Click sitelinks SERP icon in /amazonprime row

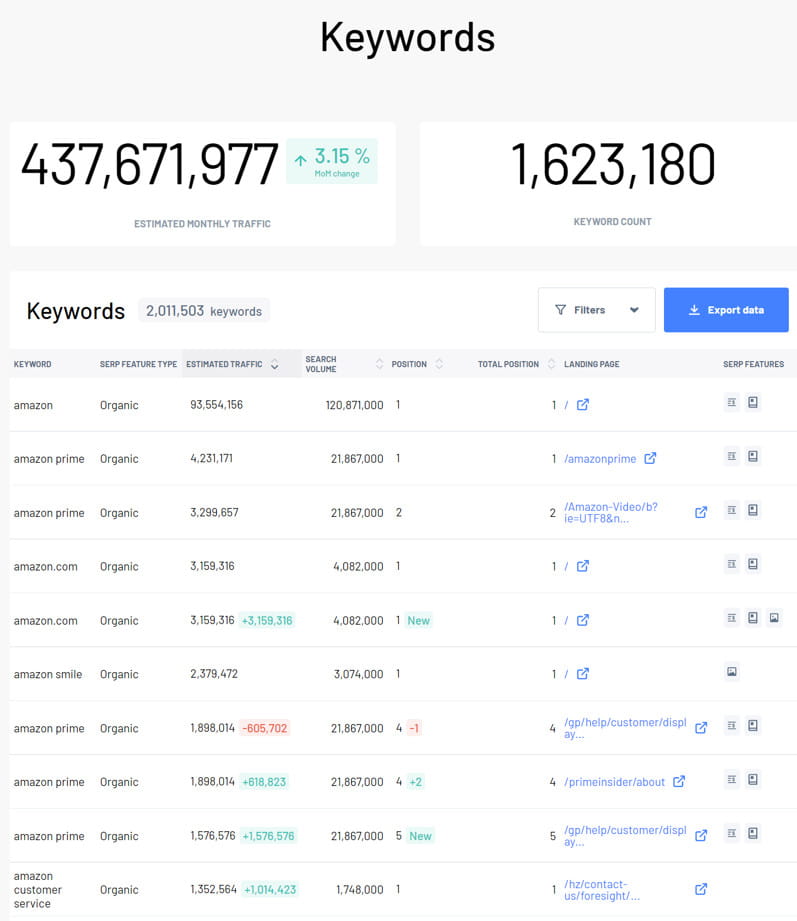pos(732,456)
